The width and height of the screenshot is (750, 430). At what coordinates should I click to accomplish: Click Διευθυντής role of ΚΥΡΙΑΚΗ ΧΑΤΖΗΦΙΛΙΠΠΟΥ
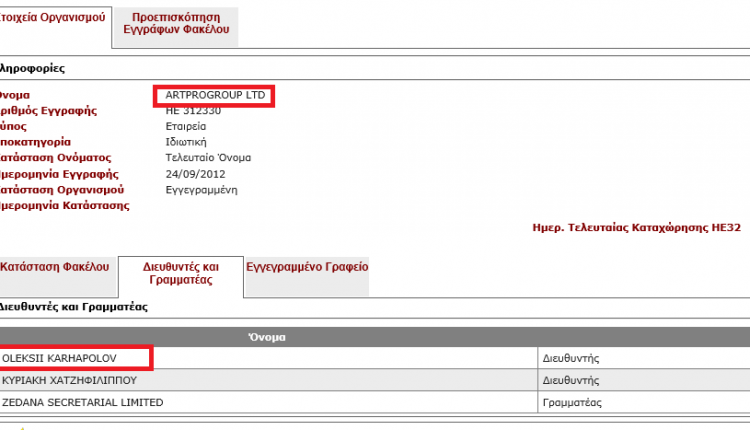pos(571,380)
